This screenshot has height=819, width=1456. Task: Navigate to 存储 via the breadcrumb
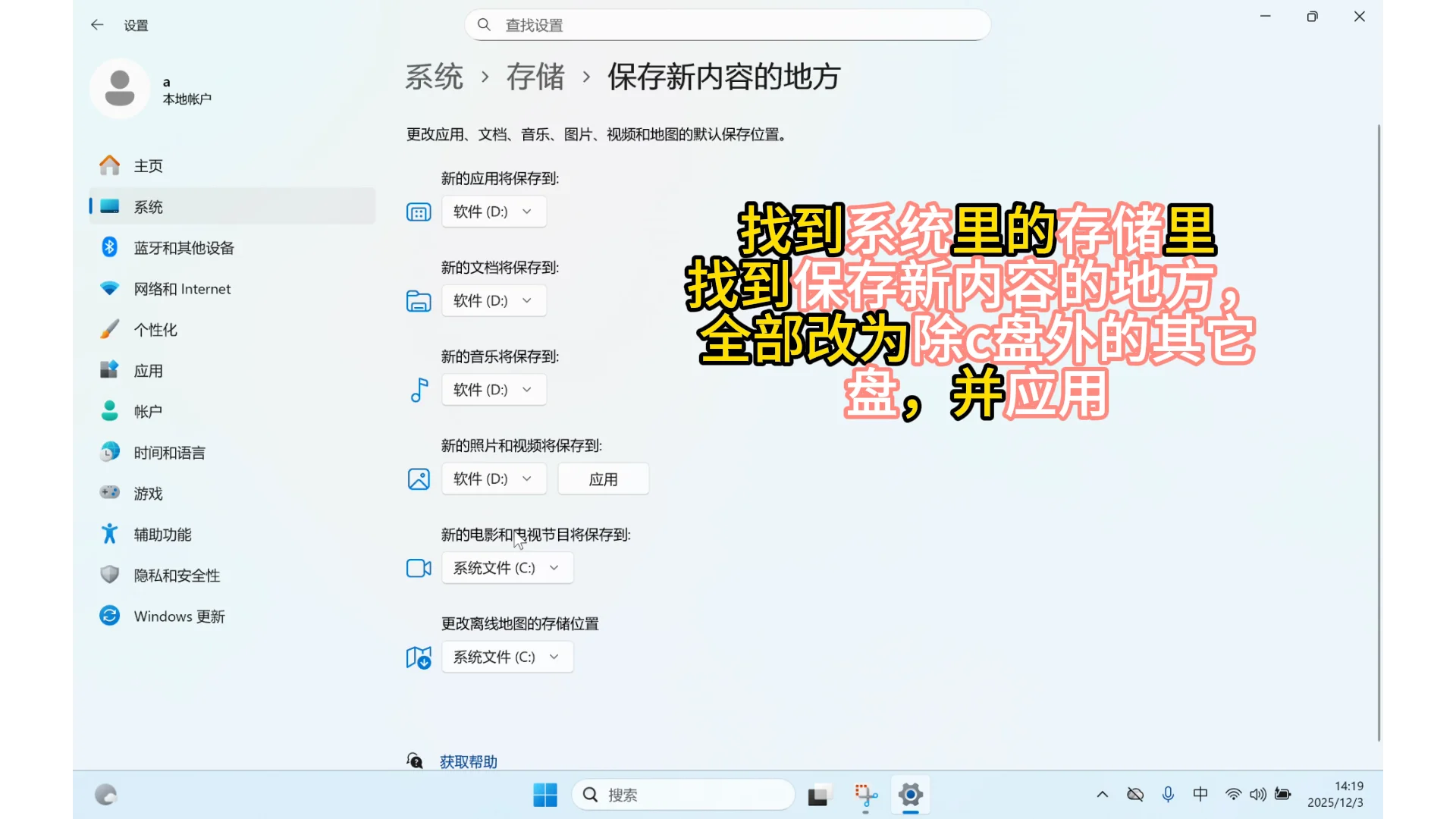click(536, 77)
